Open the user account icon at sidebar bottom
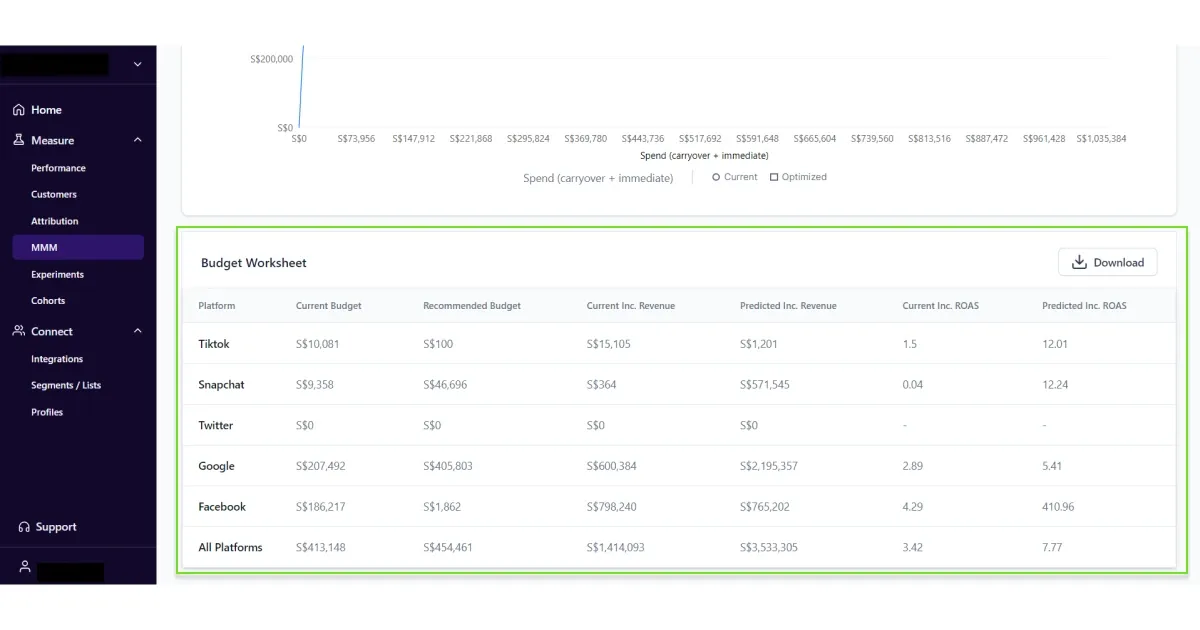Image resolution: width=1200 pixels, height=630 pixels. [25, 567]
